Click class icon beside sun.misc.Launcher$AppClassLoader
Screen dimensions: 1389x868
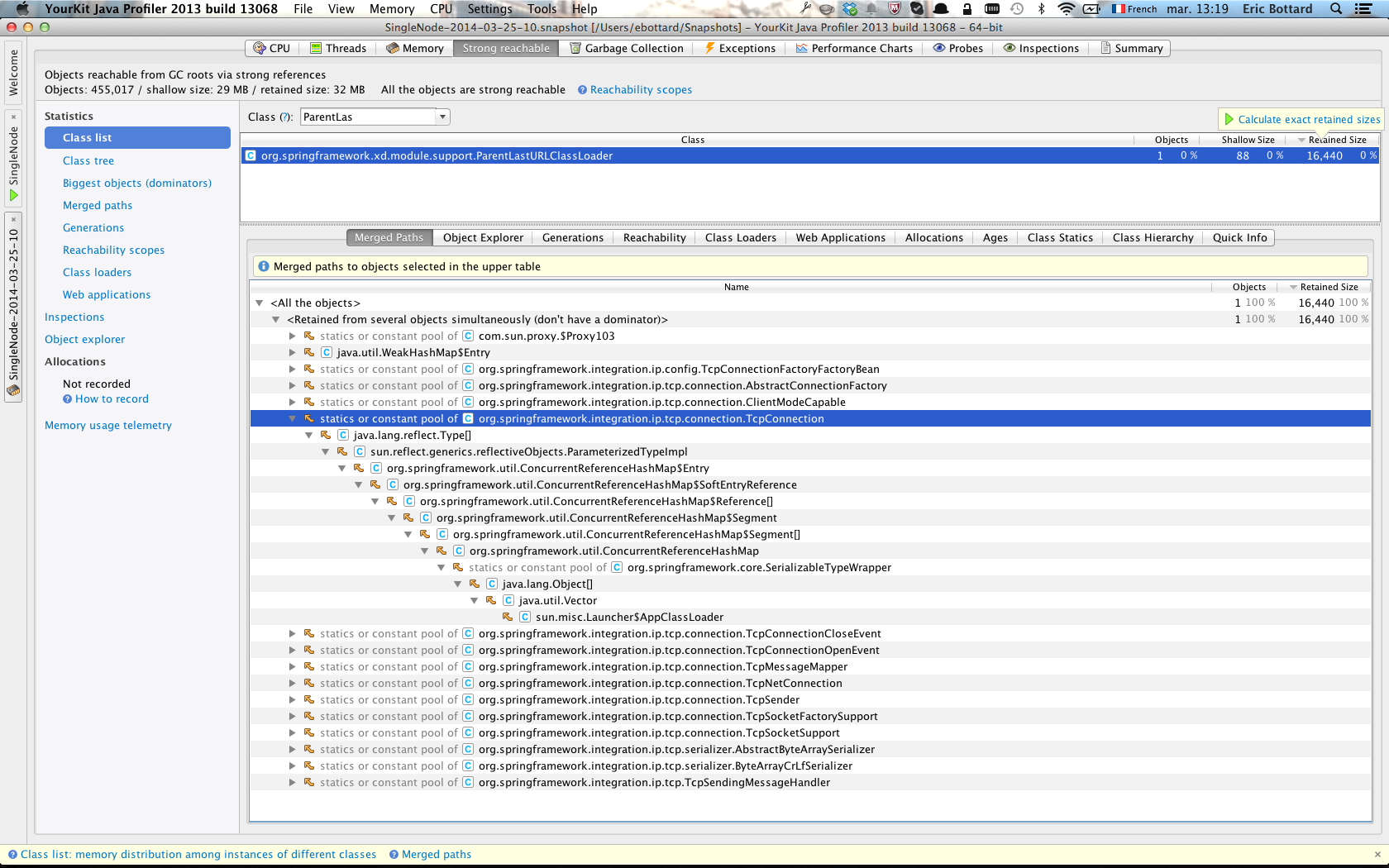[x=525, y=617]
